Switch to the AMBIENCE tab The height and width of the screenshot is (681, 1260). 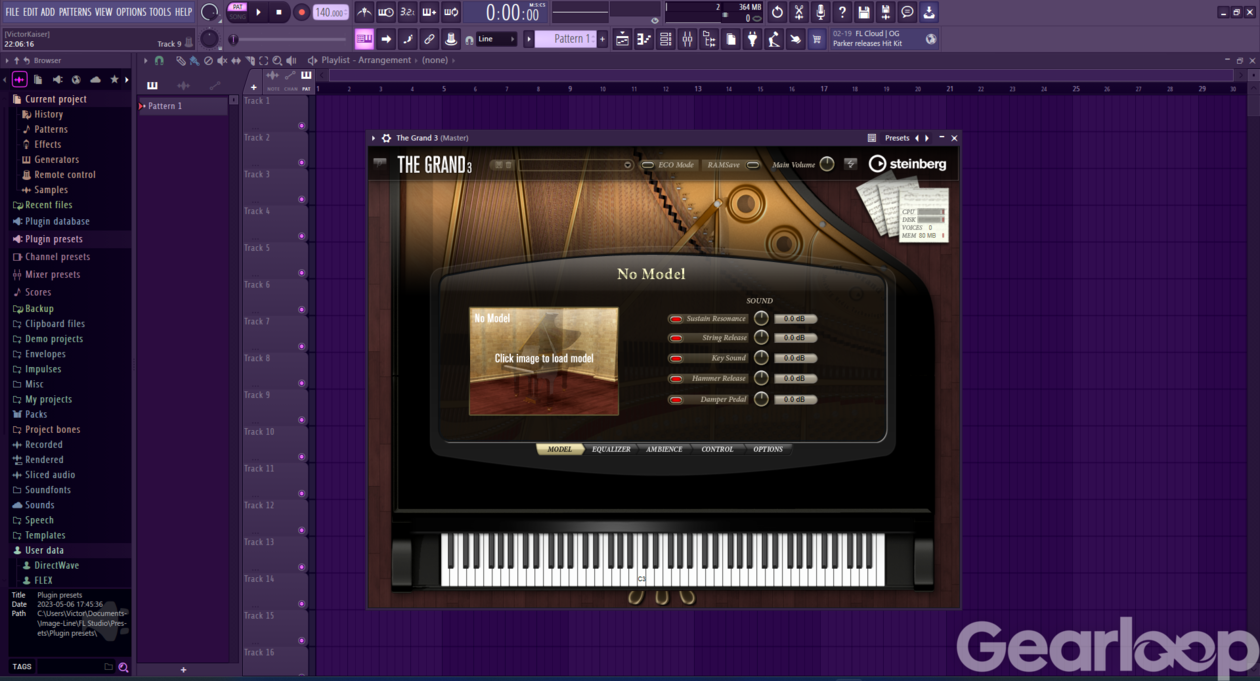[664, 449]
